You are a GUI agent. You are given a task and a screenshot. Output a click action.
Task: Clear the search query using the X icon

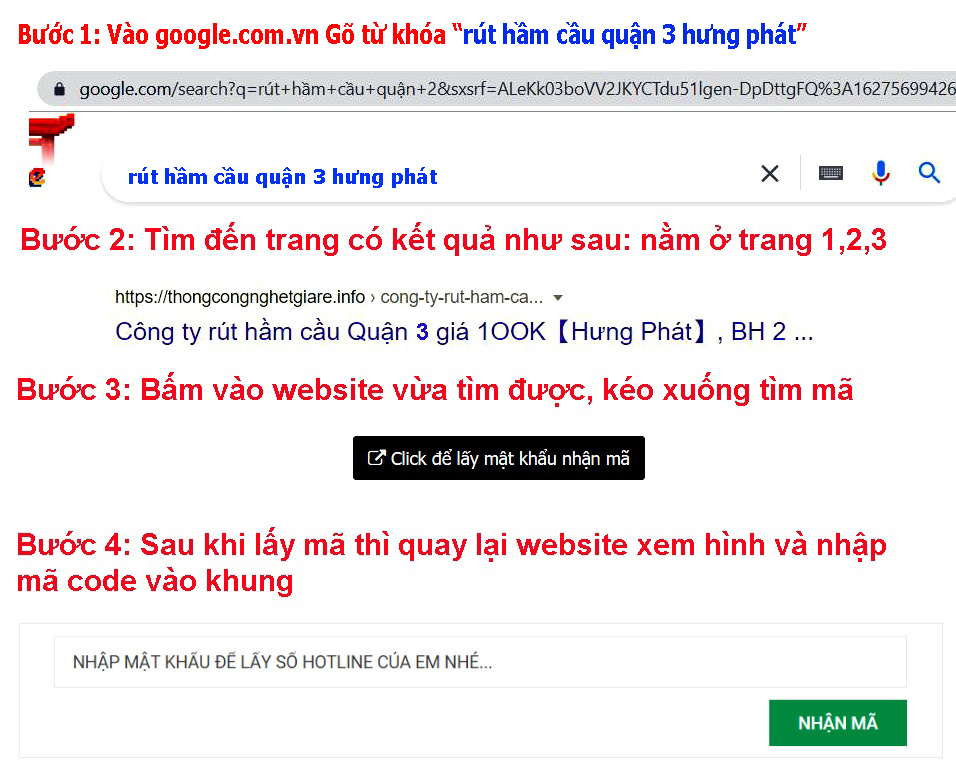pyautogui.click(x=769, y=173)
